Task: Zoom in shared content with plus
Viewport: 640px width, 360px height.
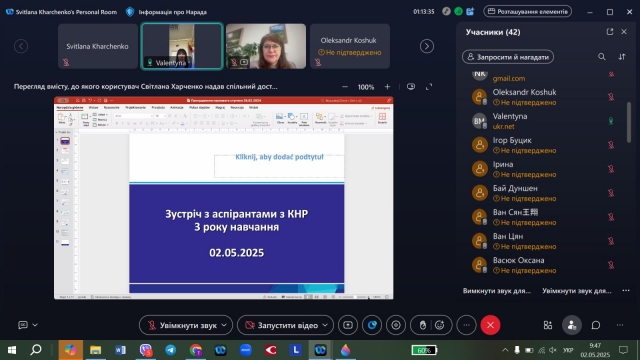Action: click(387, 87)
